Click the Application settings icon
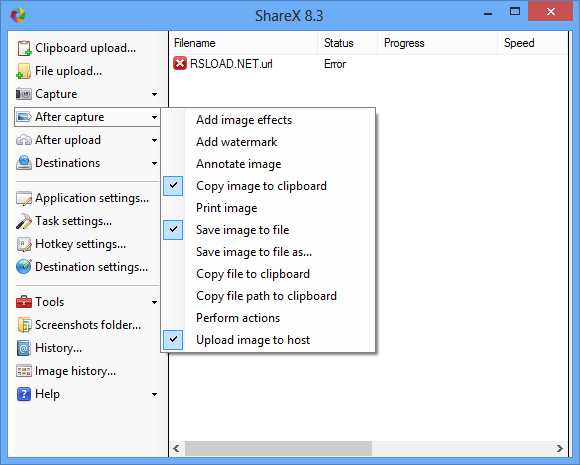Screen dimensions: 580x465 tap(24, 198)
